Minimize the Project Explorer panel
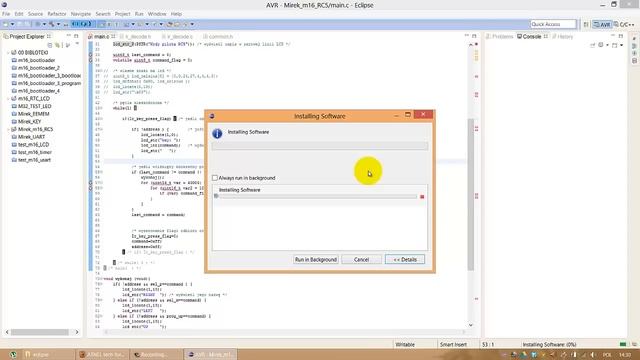The height and width of the screenshot is (360, 640). 69,36
